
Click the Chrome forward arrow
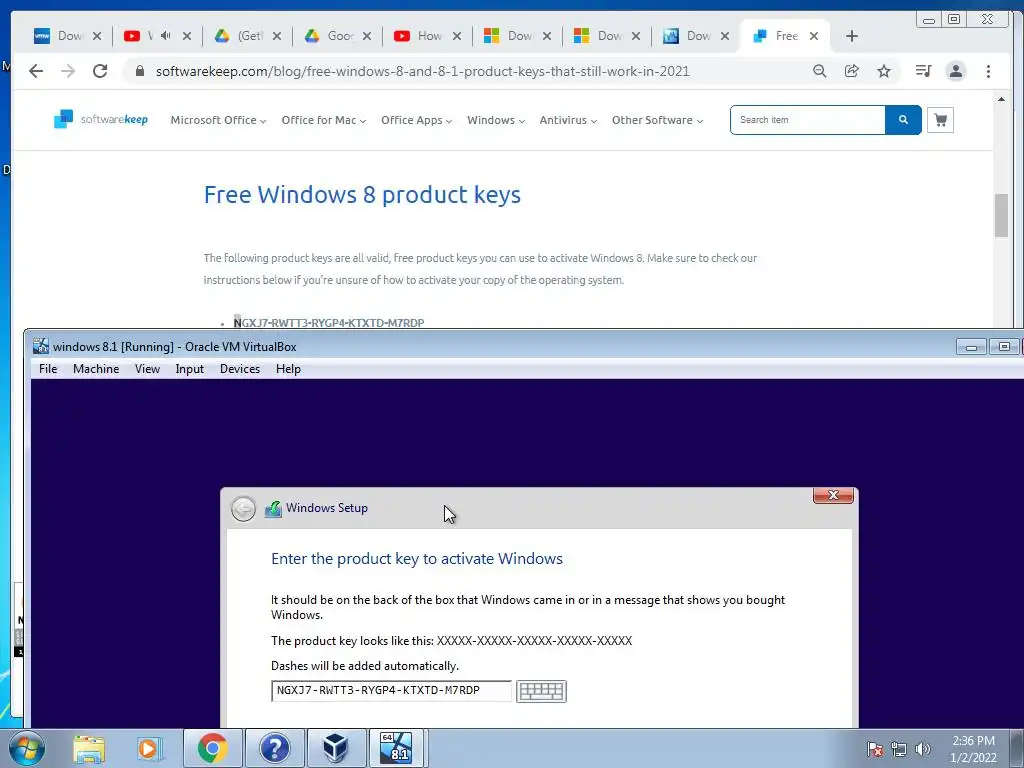68,71
